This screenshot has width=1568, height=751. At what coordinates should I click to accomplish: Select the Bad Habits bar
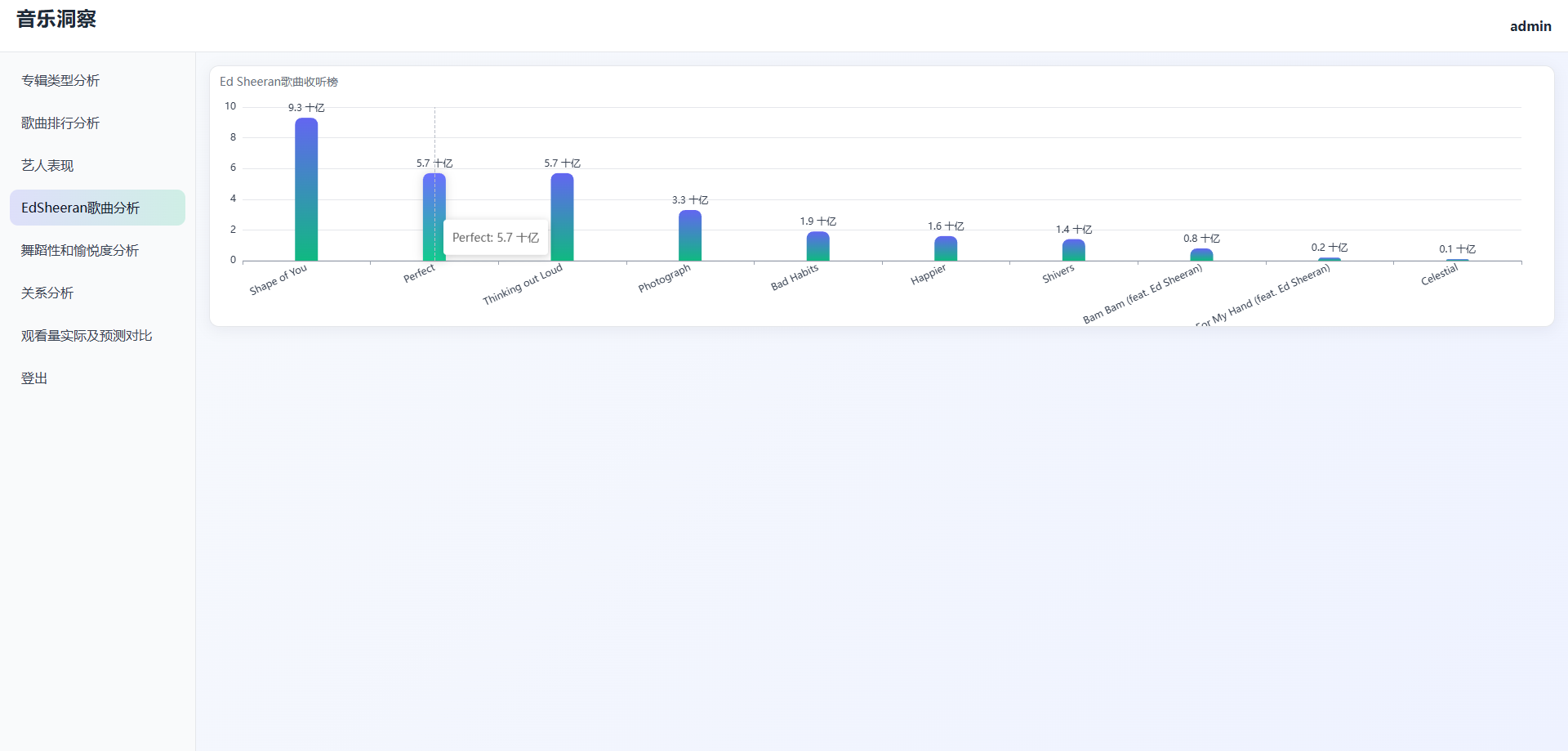817,247
